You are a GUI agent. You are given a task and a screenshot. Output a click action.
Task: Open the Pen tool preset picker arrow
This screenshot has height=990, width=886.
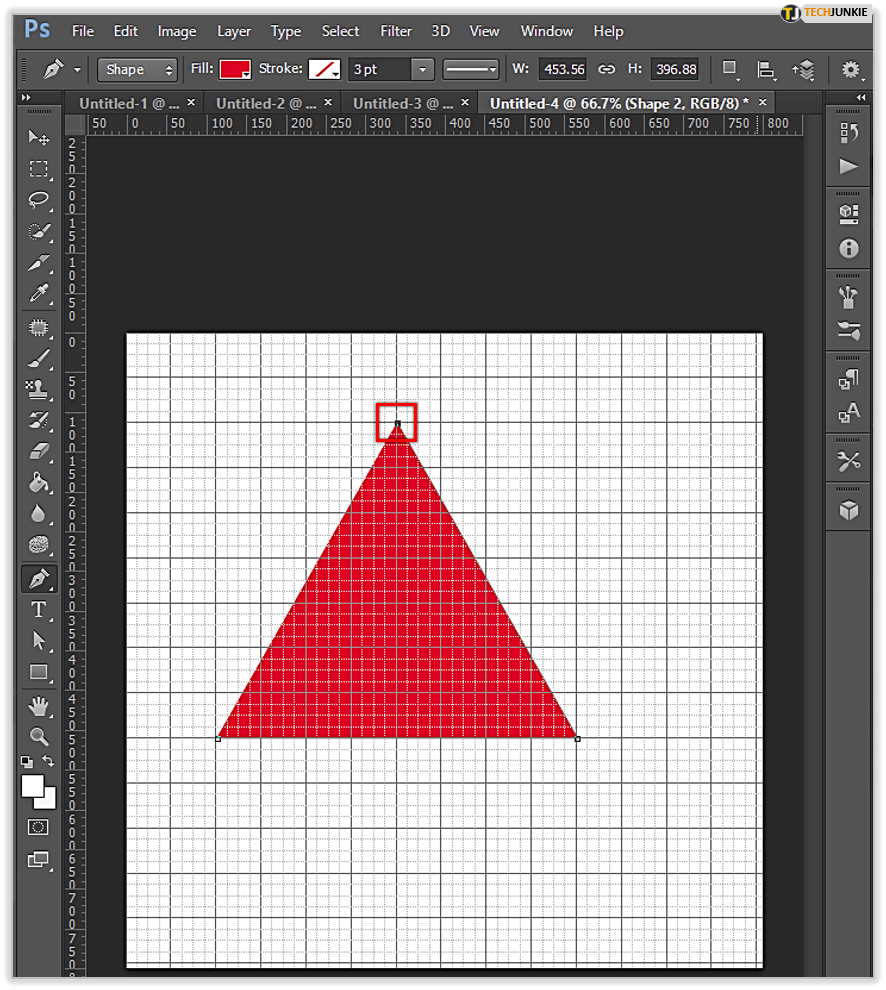click(77, 70)
